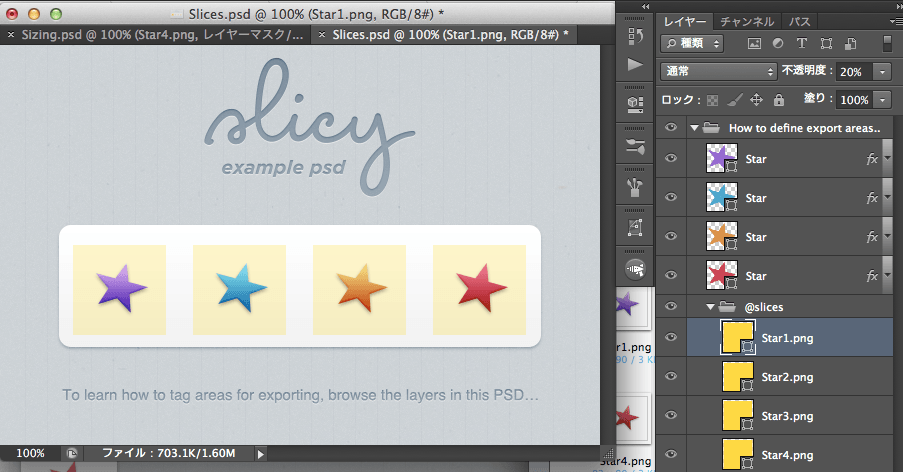903x472 pixels.
Task: Hide the Star1.png layer
Action: pos(671,338)
